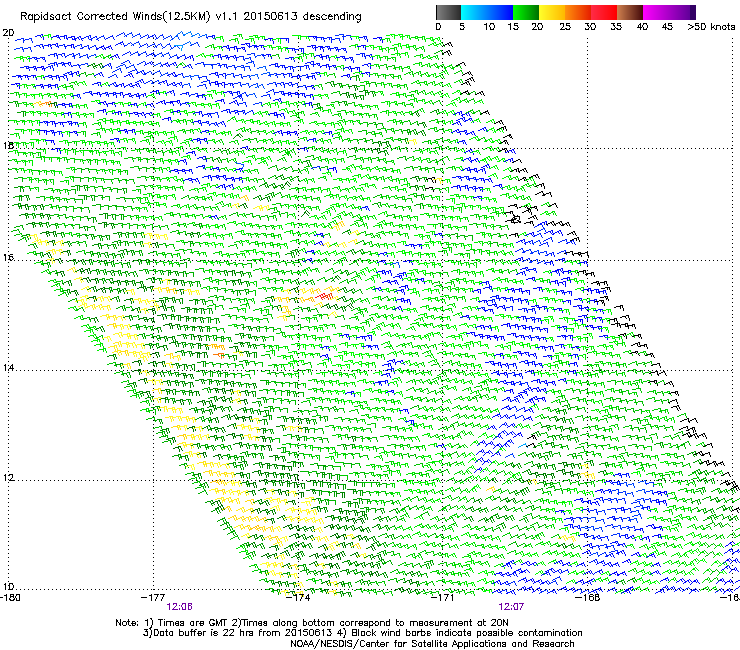Screen dimensions: 740x650
Task: Click the purple "12:07" time label
Action: (x=511, y=607)
